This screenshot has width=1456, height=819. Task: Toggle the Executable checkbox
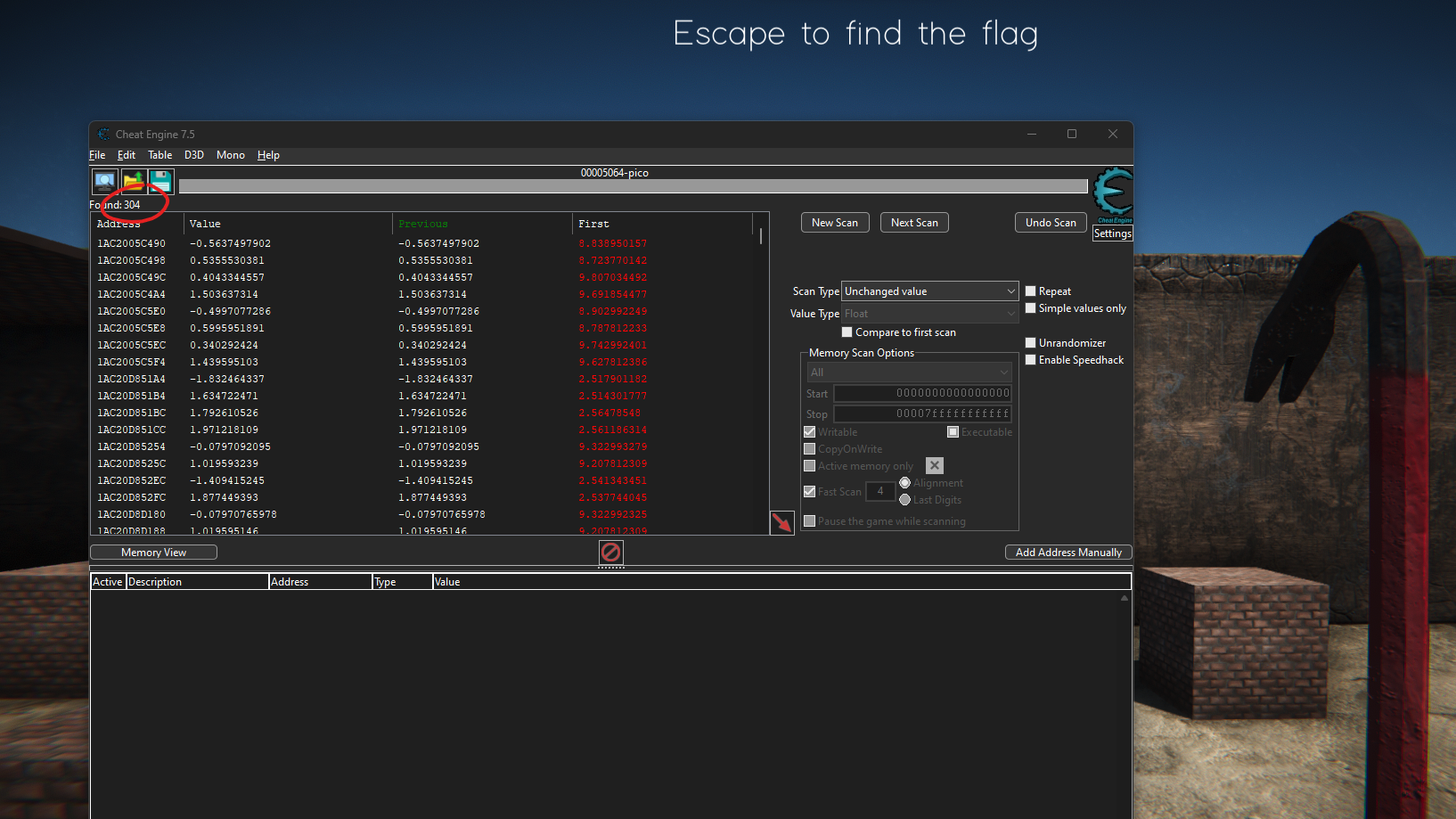(953, 432)
